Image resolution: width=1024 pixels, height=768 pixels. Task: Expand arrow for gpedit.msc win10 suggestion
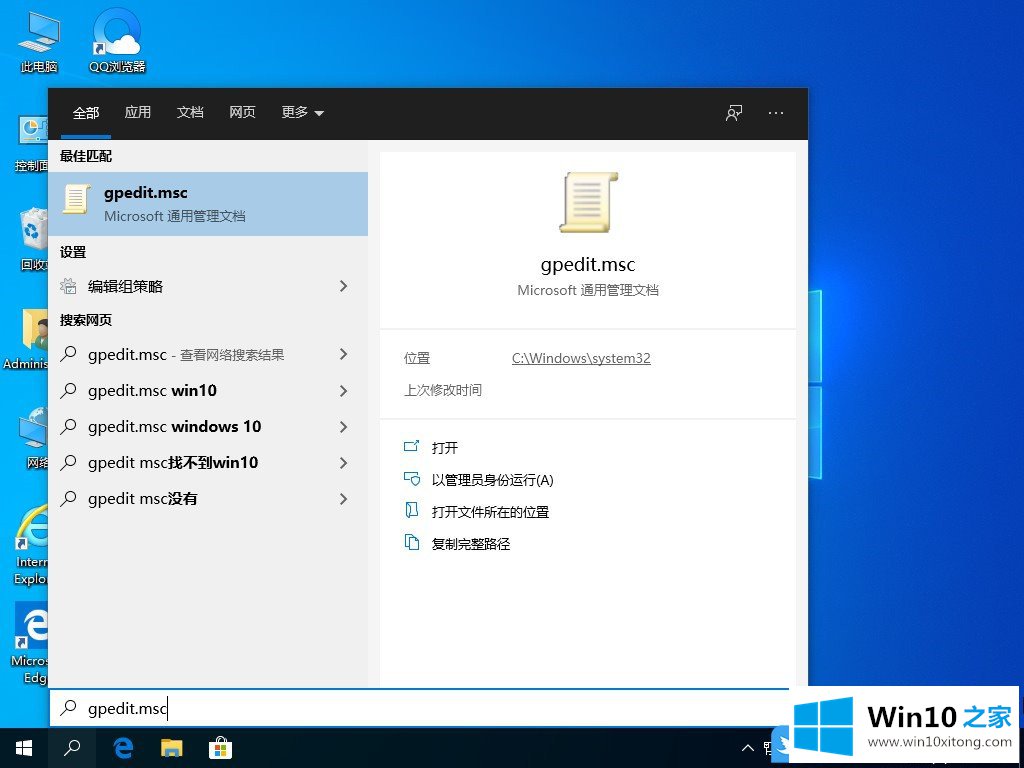tap(343, 391)
